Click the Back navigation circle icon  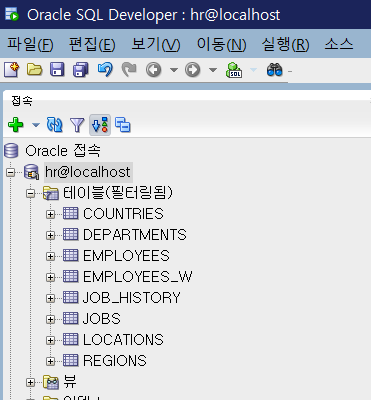[x=154, y=70]
